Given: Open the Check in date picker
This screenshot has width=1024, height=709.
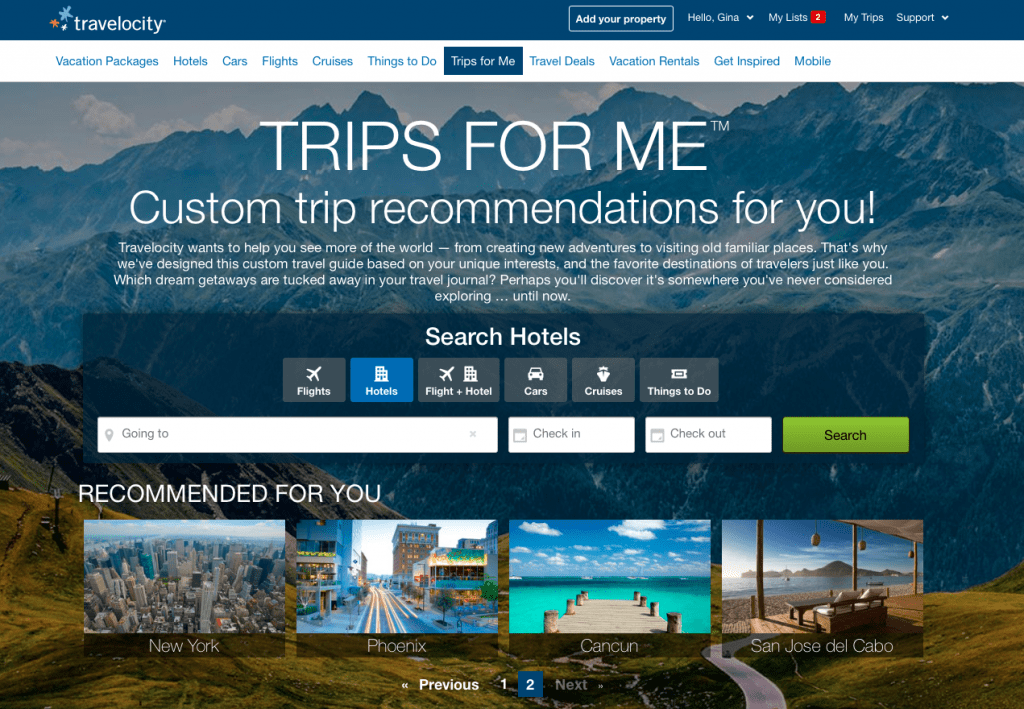Looking at the screenshot, I should (571, 435).
